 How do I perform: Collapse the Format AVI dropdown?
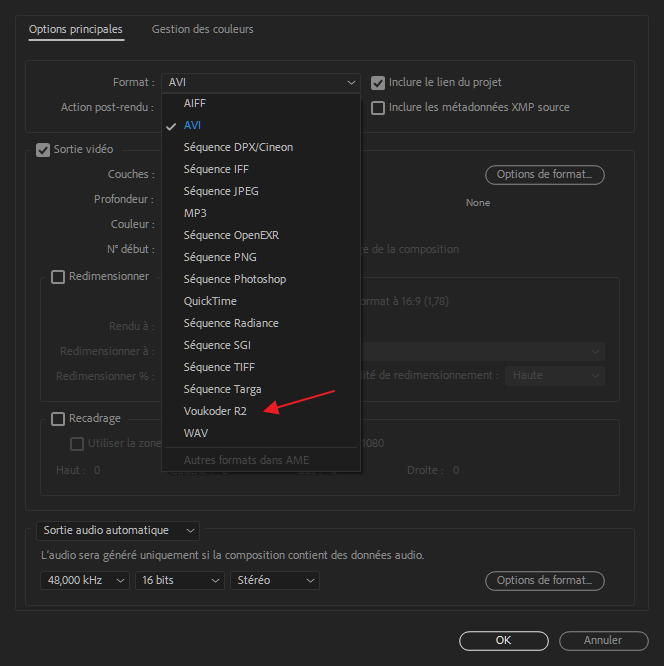click(261, 82)
